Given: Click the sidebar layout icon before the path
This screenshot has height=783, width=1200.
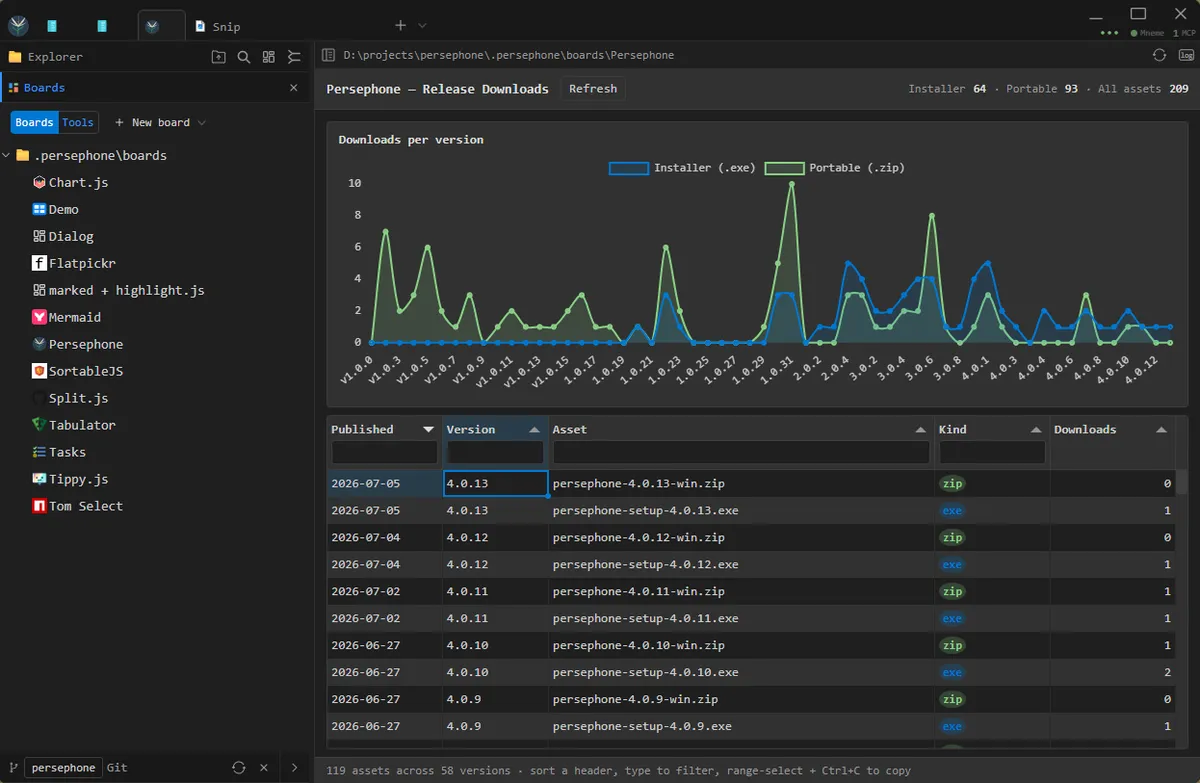Looking at the screenshot, I should click(x=328, y=55).
